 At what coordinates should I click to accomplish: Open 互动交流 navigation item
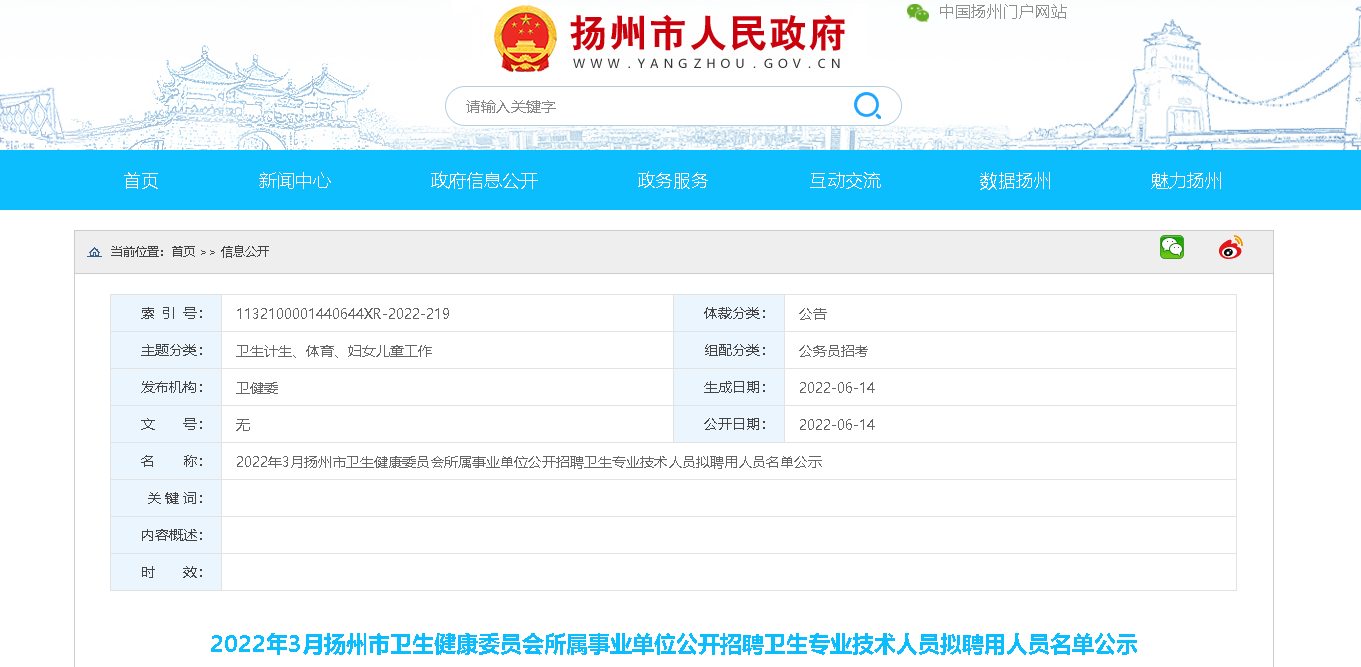coord(845,181)
